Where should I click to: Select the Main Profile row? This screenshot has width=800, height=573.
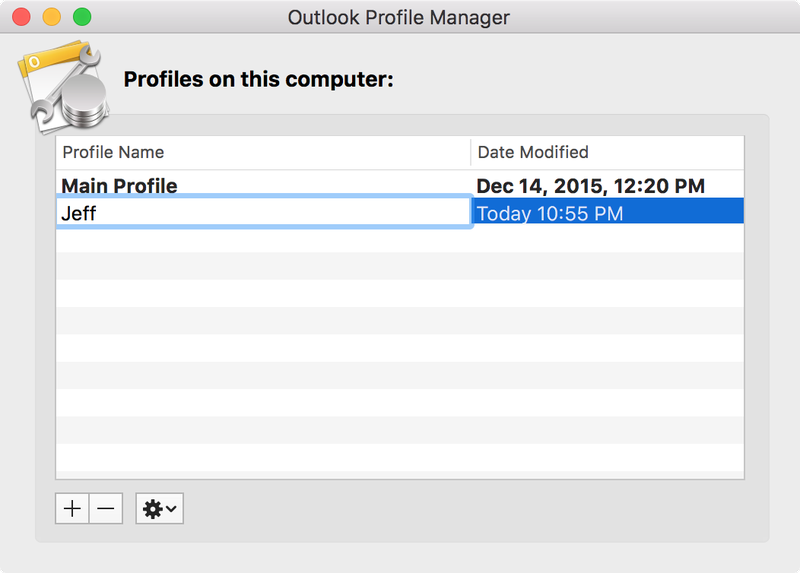click(x=399, y=185)
